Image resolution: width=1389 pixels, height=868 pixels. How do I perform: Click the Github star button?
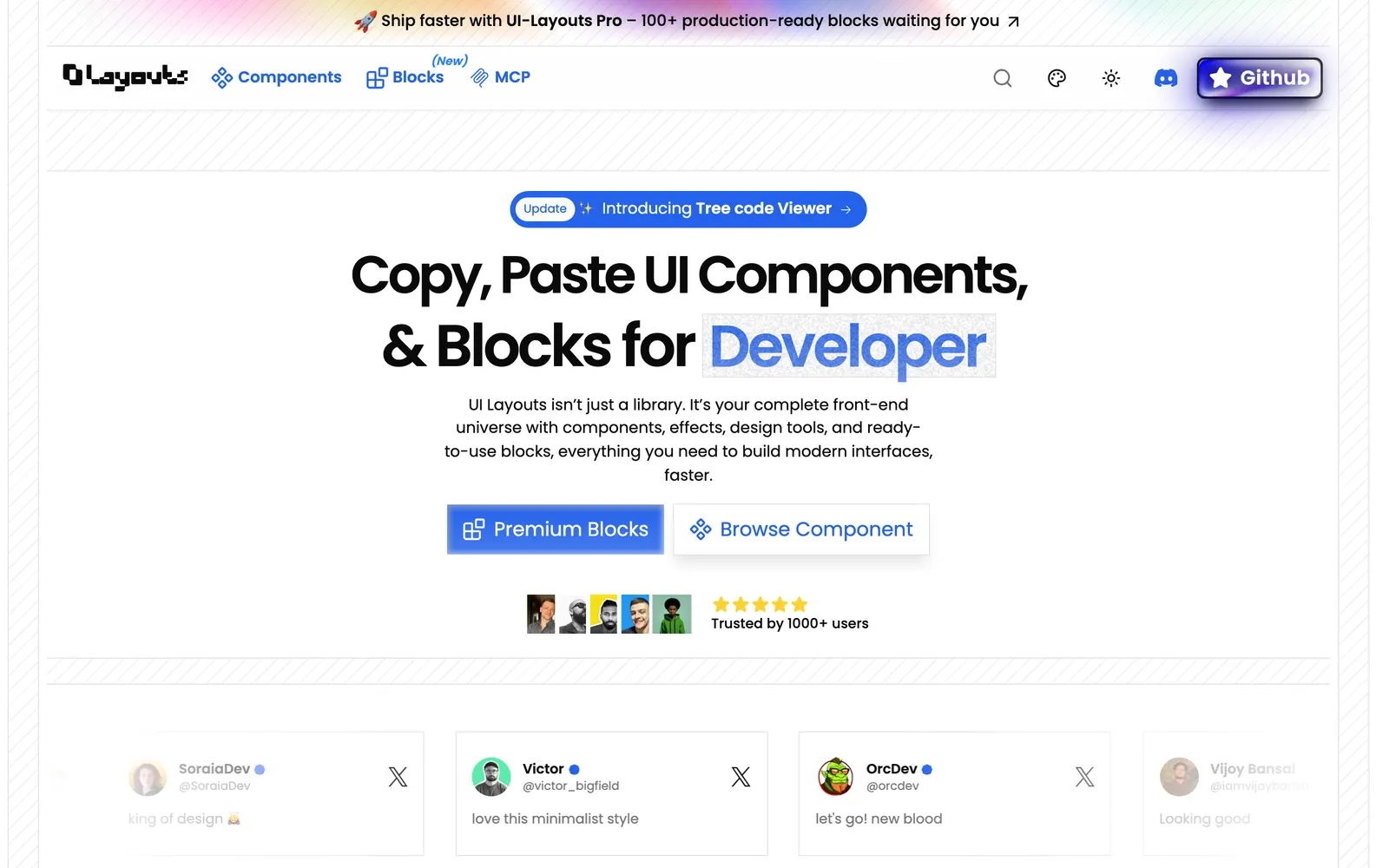click(x=1260, y=78)
